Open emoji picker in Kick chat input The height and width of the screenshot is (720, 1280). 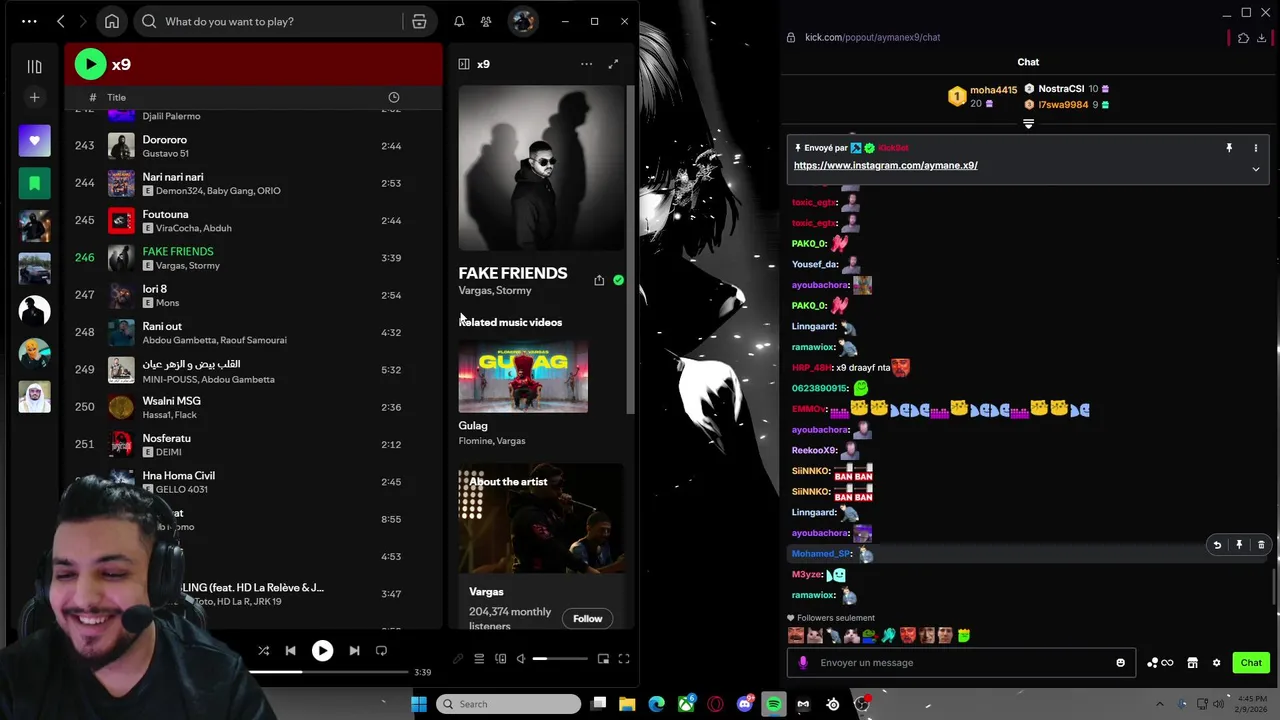(x=1120, y=662)
